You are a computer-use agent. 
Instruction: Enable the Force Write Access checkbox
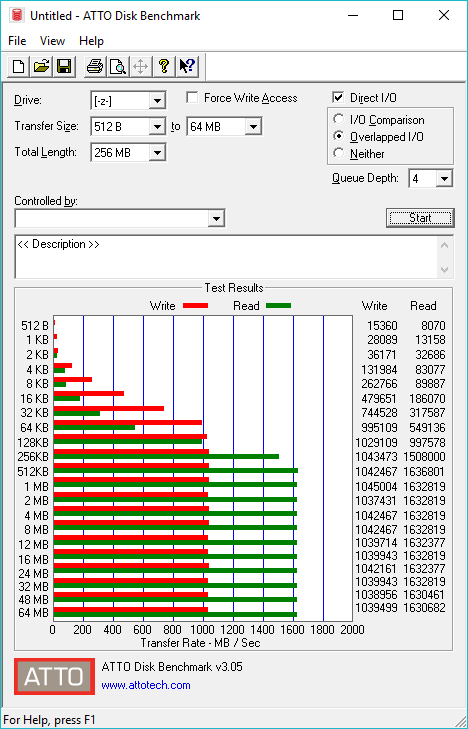click(x=191, y=98)
